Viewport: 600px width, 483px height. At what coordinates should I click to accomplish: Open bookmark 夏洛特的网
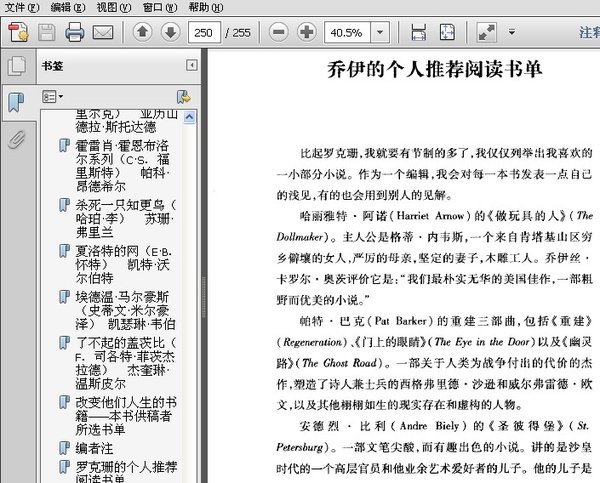pos(123,264)
